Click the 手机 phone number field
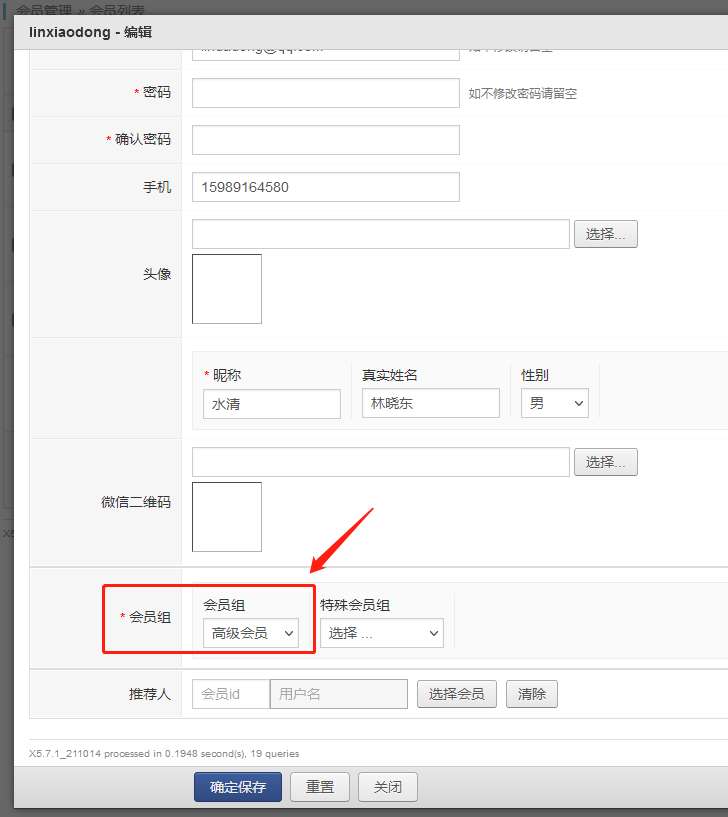728x817 pixels. (325, 187)
